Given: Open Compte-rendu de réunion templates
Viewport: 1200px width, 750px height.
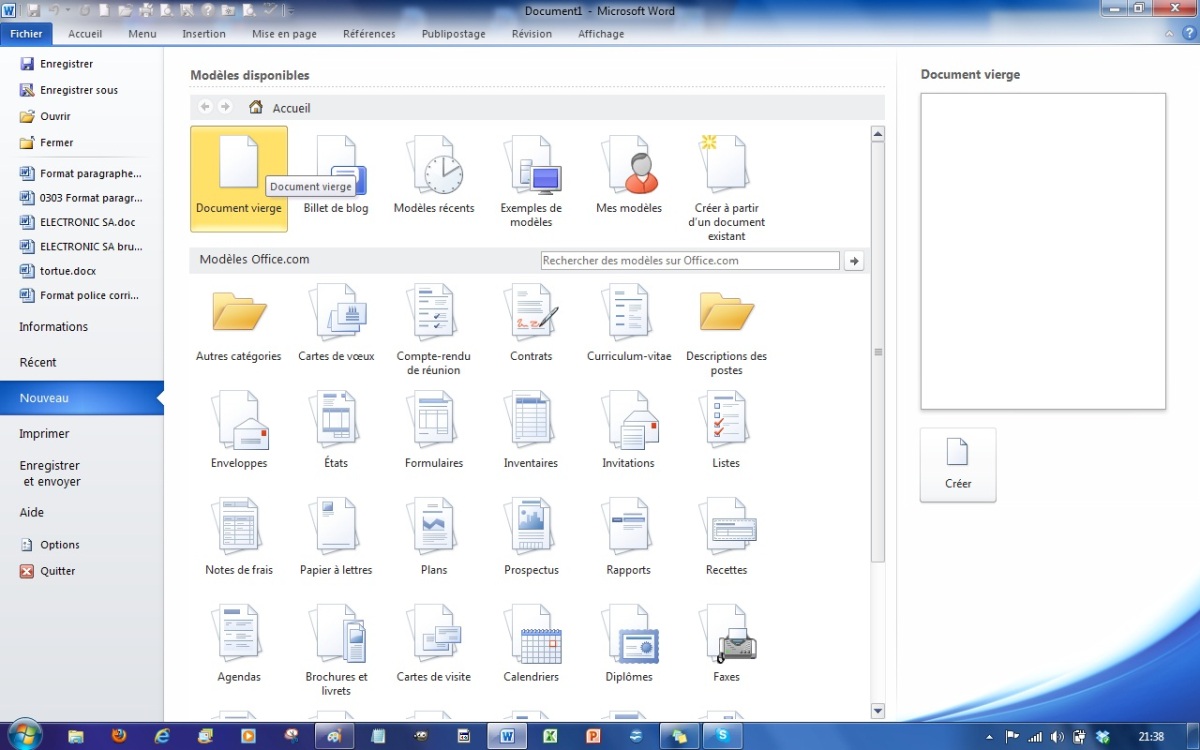Looking at the screenshot, I should [x=434, y=332].
